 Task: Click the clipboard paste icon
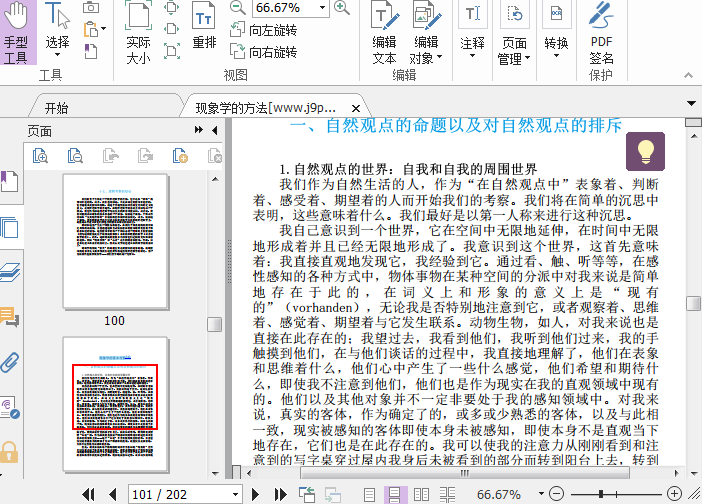(x=91, y=29)
